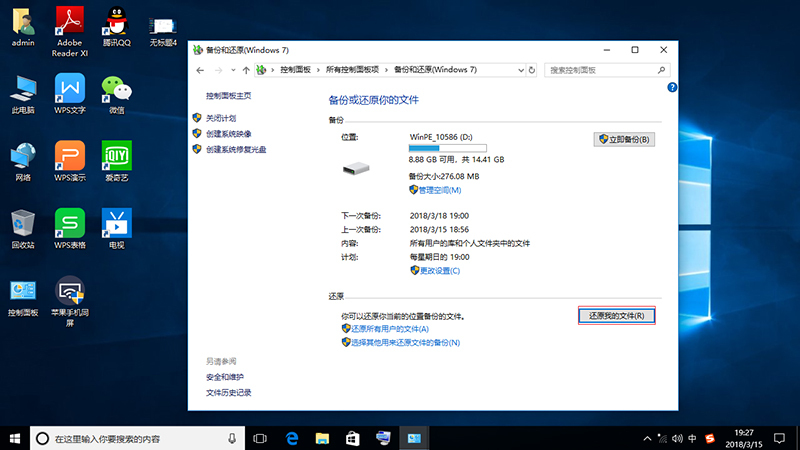Image resolution: width=800 pixels, height=450 pixels.
Task: Open 此电脑 desktop icon
Action: point(23,95)
